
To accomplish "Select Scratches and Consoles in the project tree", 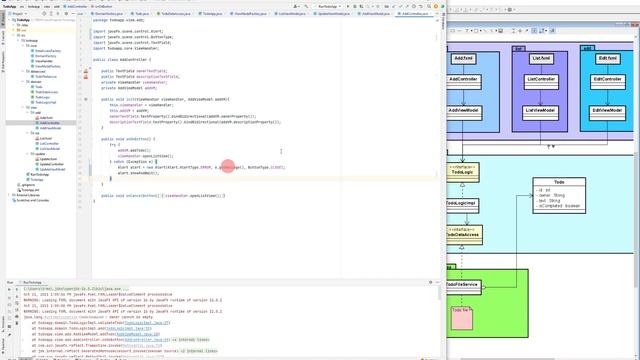I will pos(32,200).
